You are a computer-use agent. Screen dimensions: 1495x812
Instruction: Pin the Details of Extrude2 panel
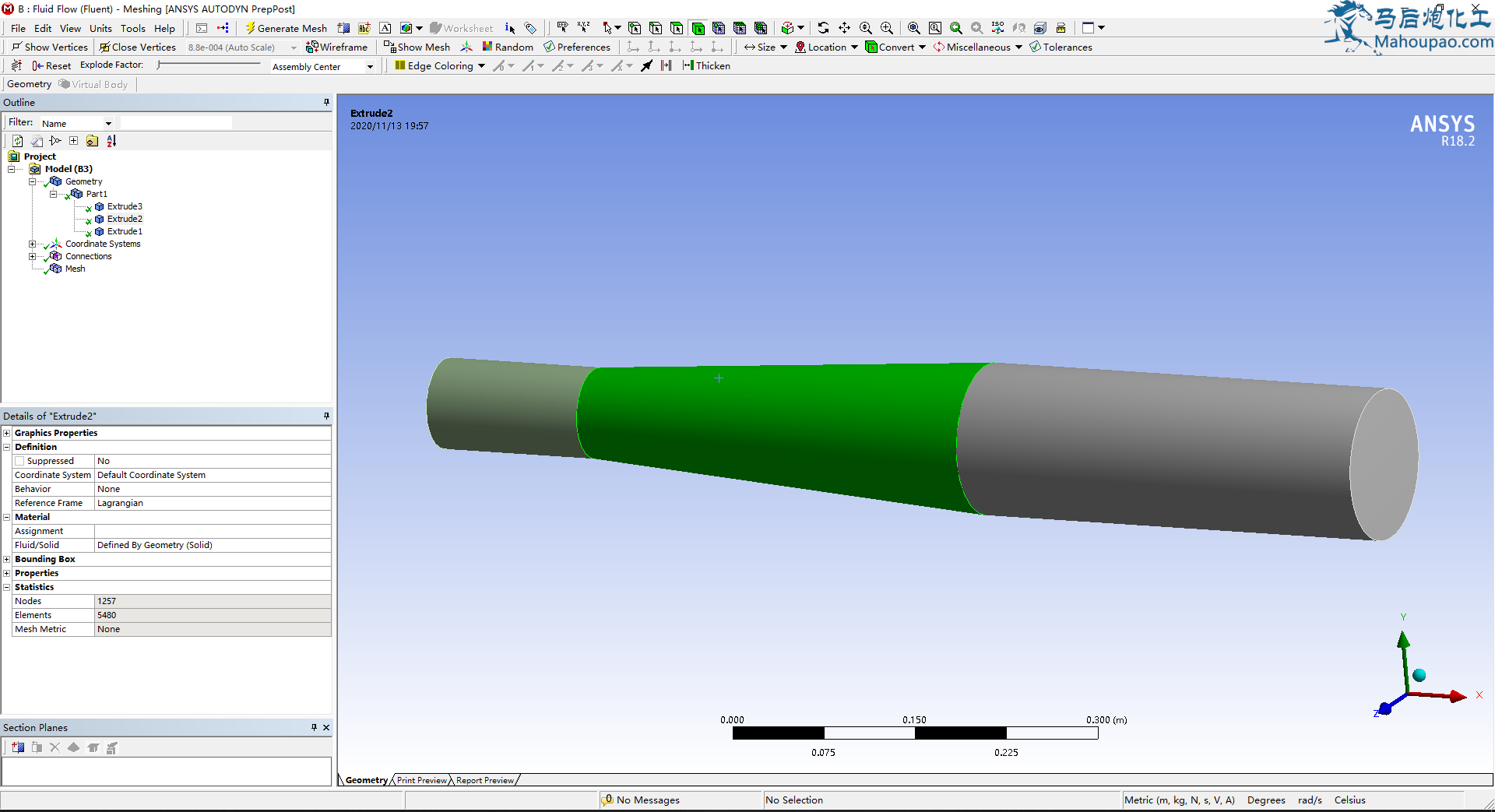pos(326,416)
